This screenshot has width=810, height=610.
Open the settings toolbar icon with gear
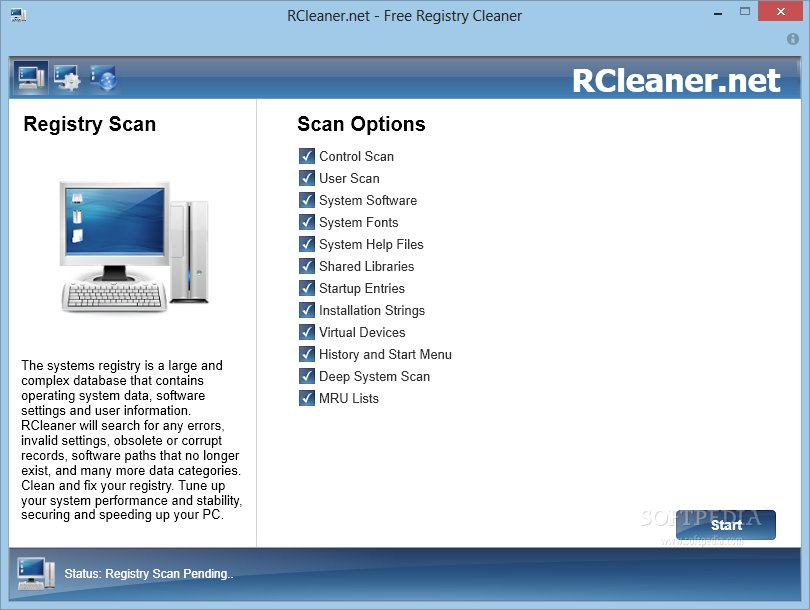click(67, 78)
